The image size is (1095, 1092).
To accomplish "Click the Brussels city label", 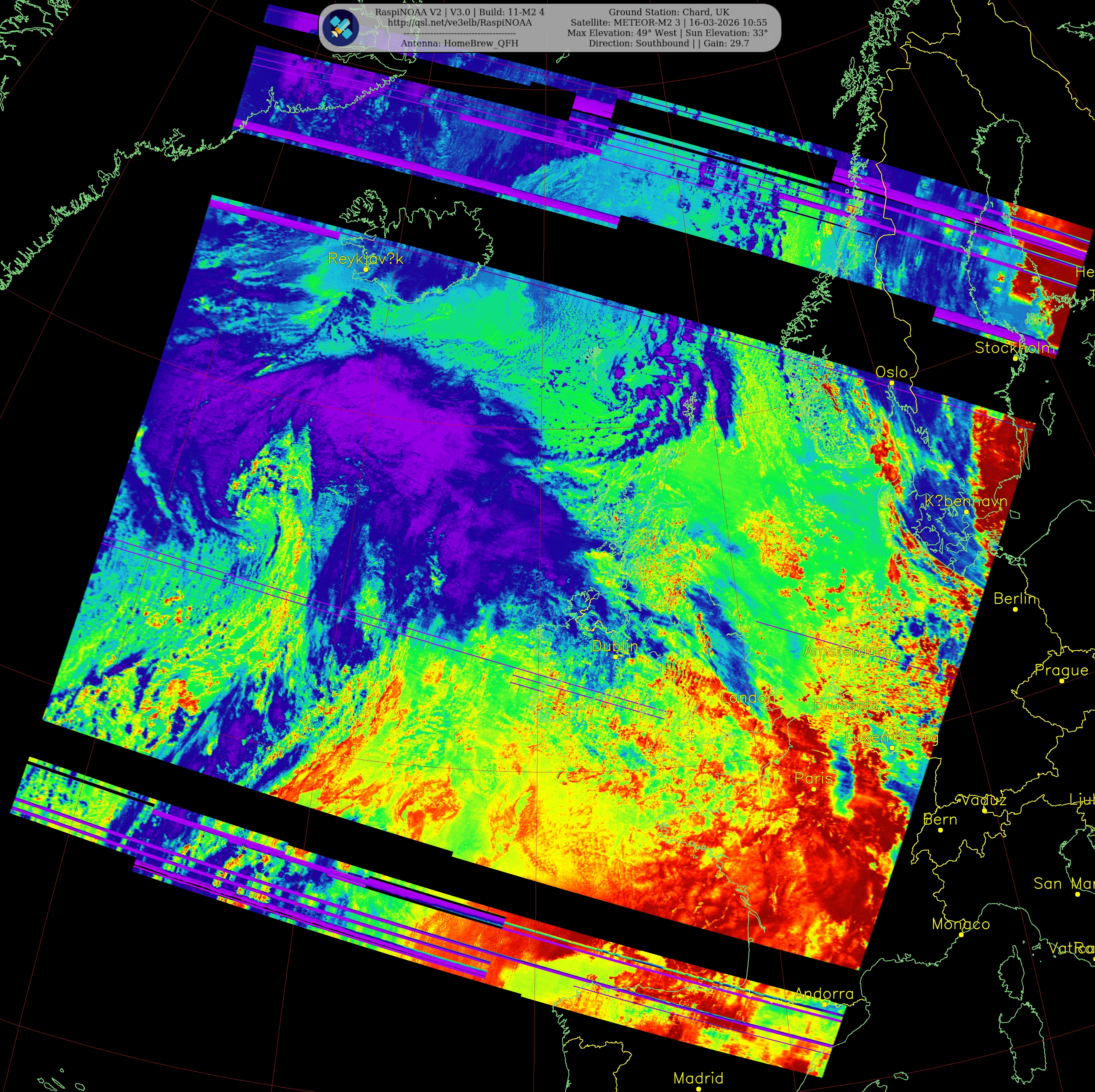I will [845, 704].
